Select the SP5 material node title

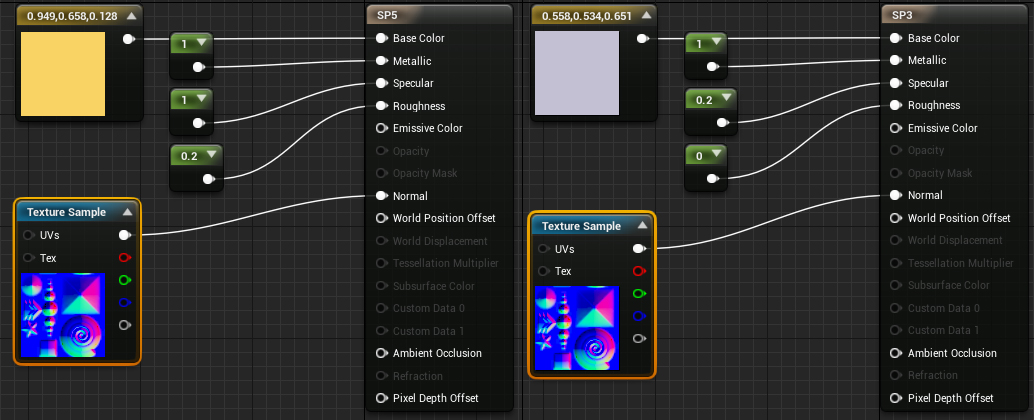[x=386, y=15]
